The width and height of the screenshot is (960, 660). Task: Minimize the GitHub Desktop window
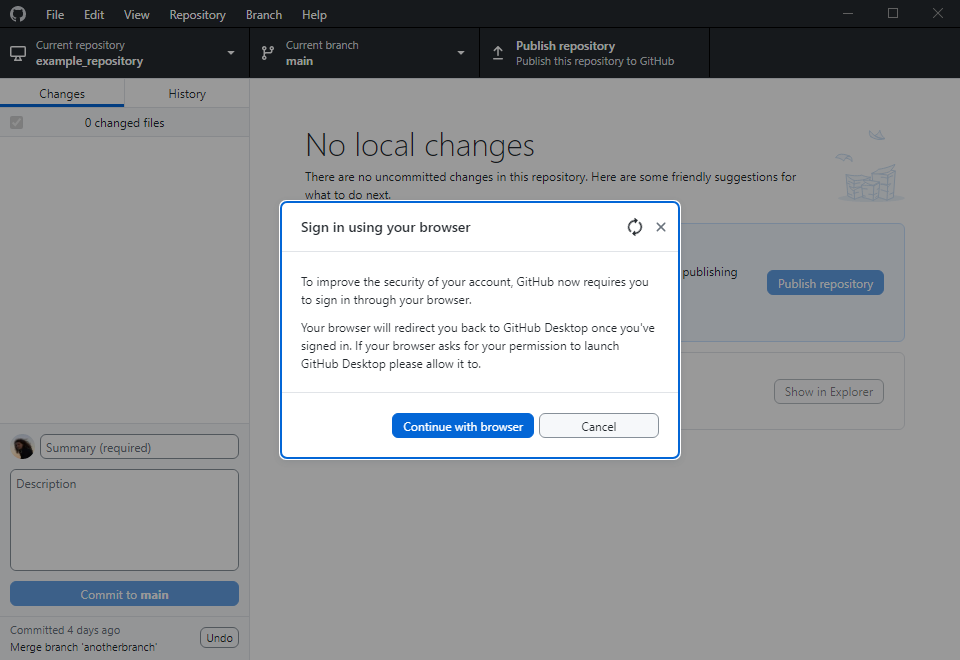tap(848, 13)
